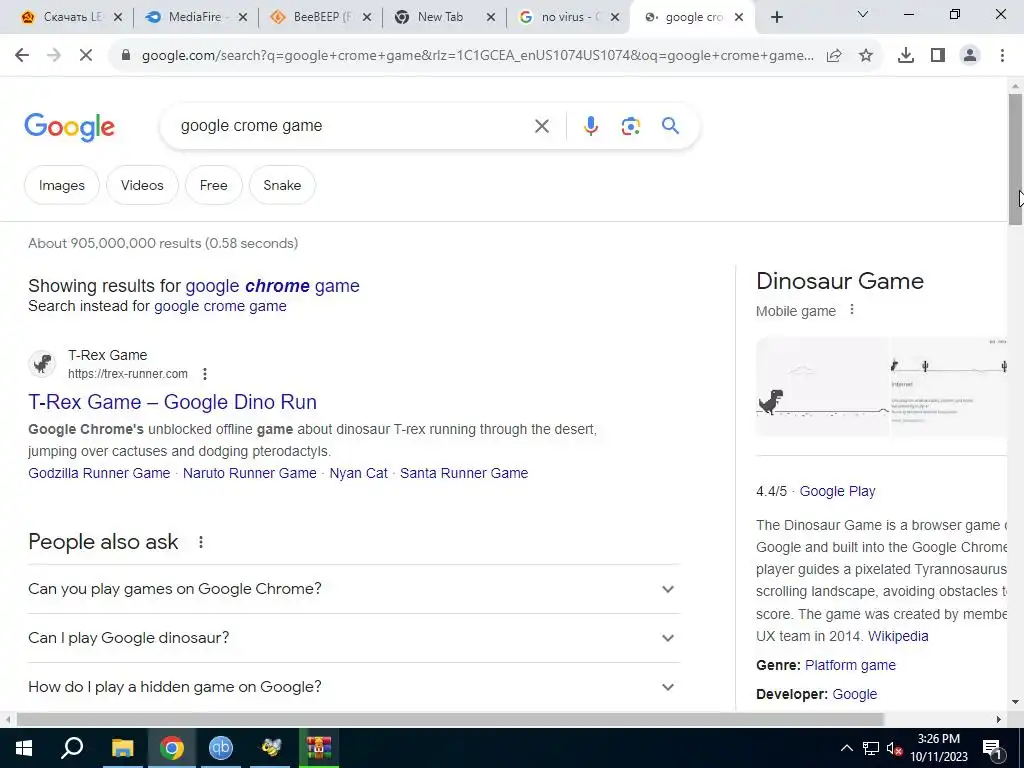The height and width of the screenshot is (768, 1024).
Task: Open People also ask options menu
Action: 200,542
